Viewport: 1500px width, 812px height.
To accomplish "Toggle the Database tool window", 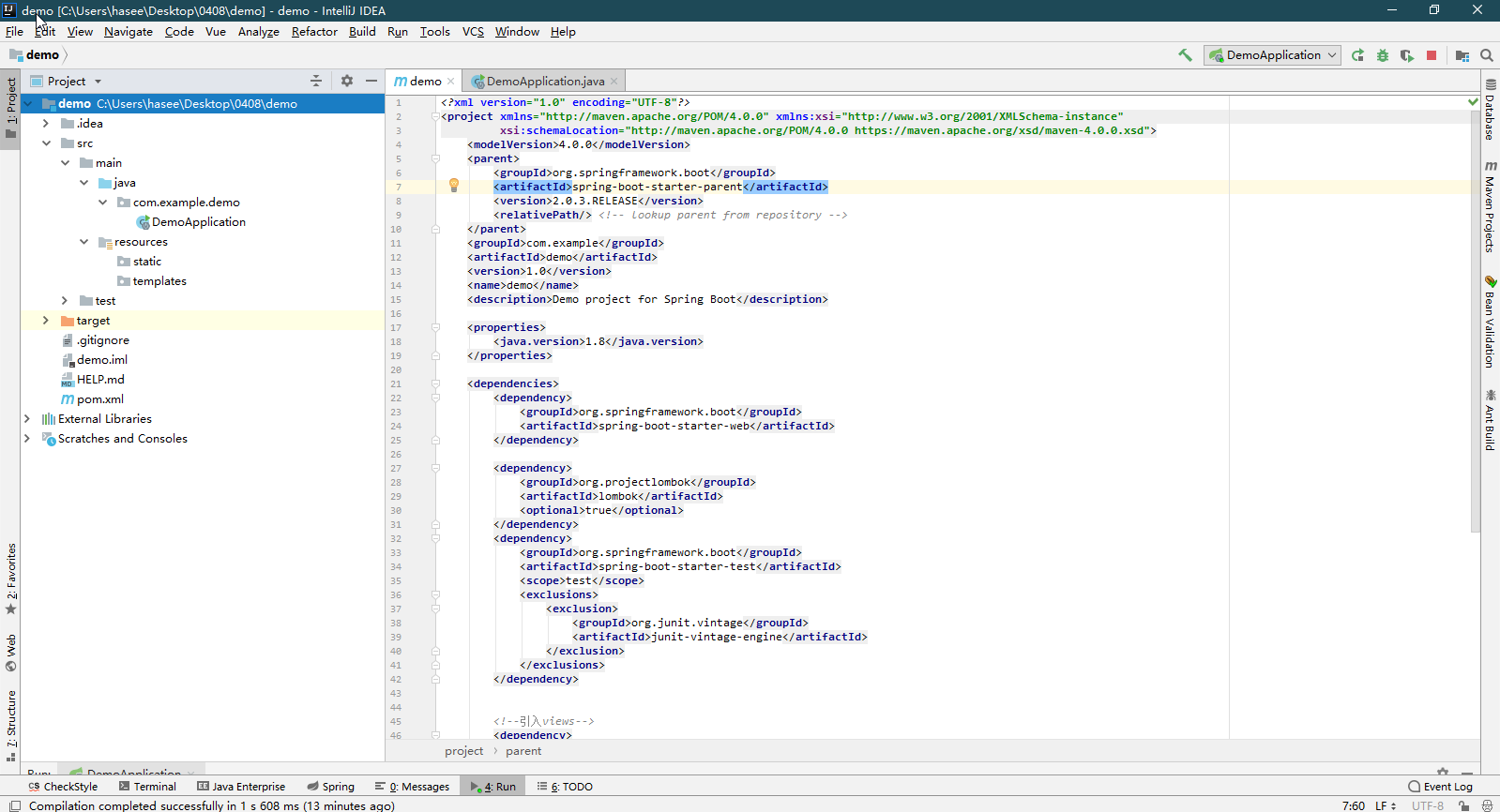I will coord(1490,110).
